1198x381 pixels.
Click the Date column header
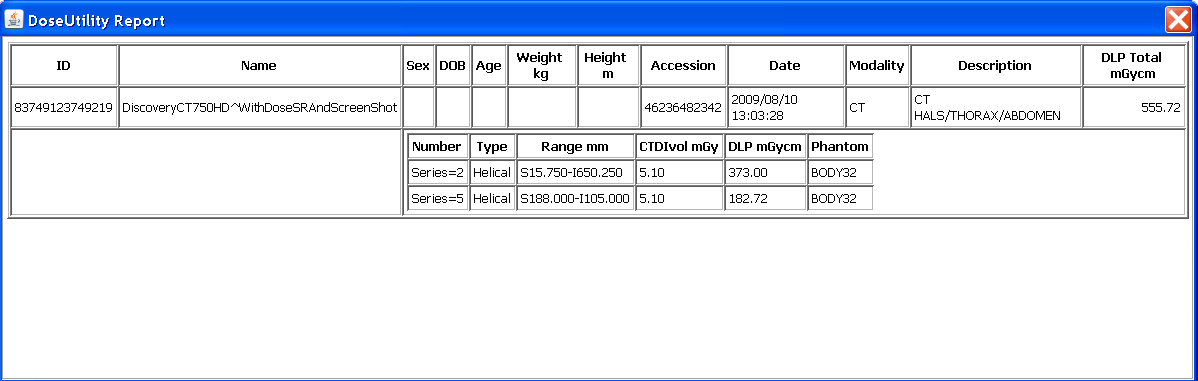pyautogui.click(x=785, y=66)
